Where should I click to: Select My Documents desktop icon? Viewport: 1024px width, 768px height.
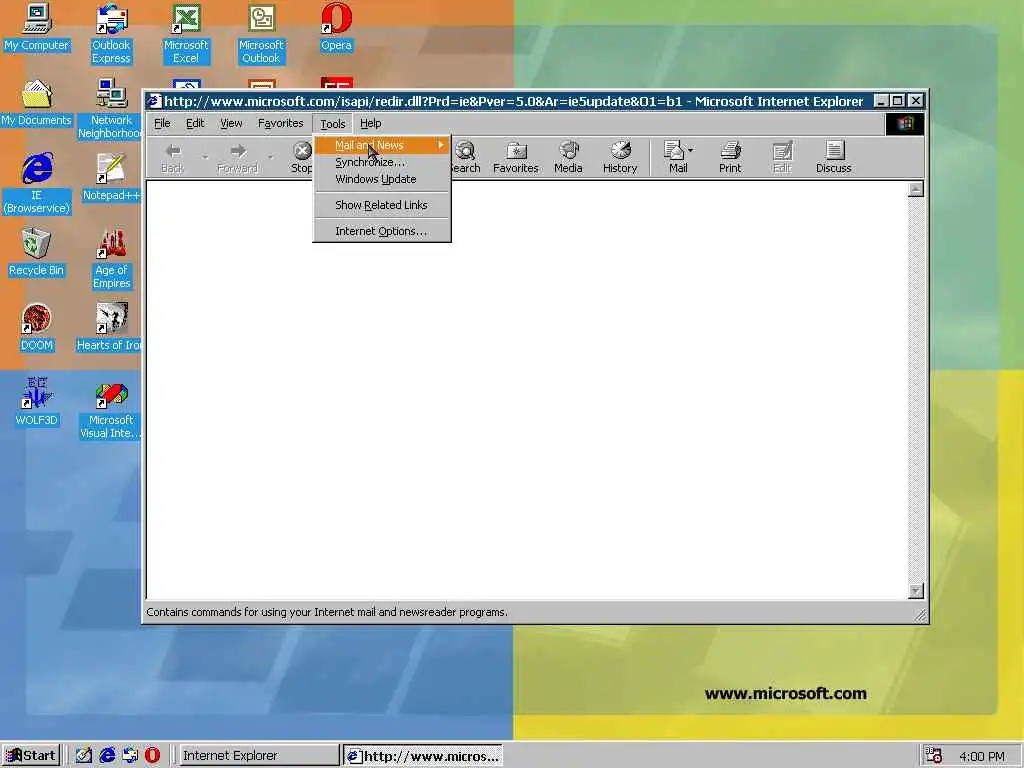[36, 103]
